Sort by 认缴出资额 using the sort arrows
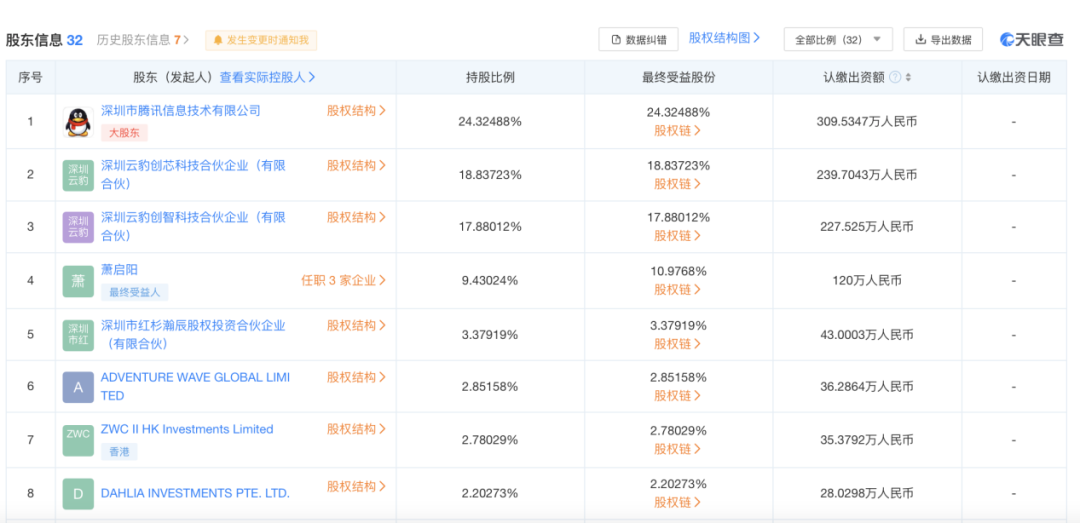The height and width of the screenshot is (523, 1080). point(908,77)
